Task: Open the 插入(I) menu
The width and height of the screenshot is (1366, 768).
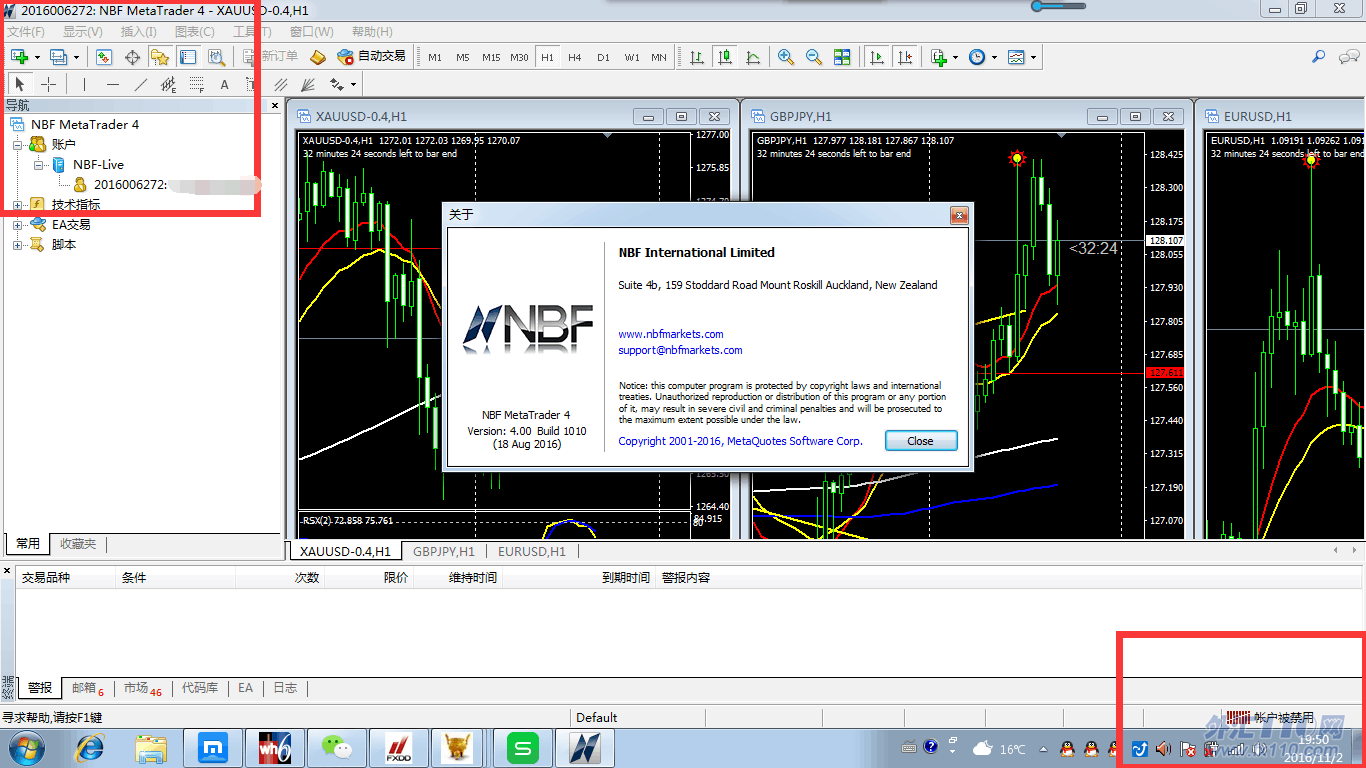Action: click(x=139, y=31)
